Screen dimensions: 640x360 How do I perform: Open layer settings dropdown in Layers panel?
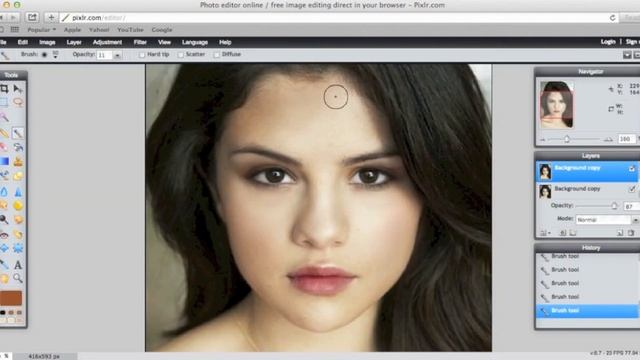pos(545,233)
